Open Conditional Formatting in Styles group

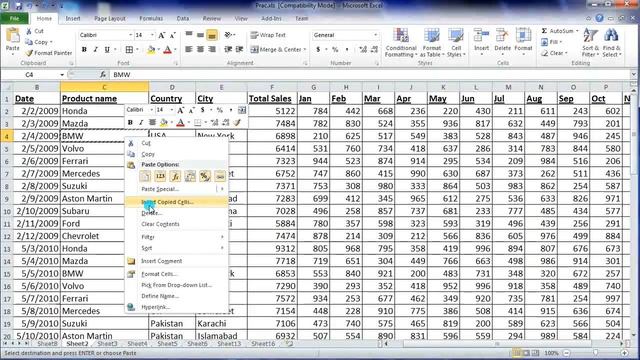pos(401,43)
